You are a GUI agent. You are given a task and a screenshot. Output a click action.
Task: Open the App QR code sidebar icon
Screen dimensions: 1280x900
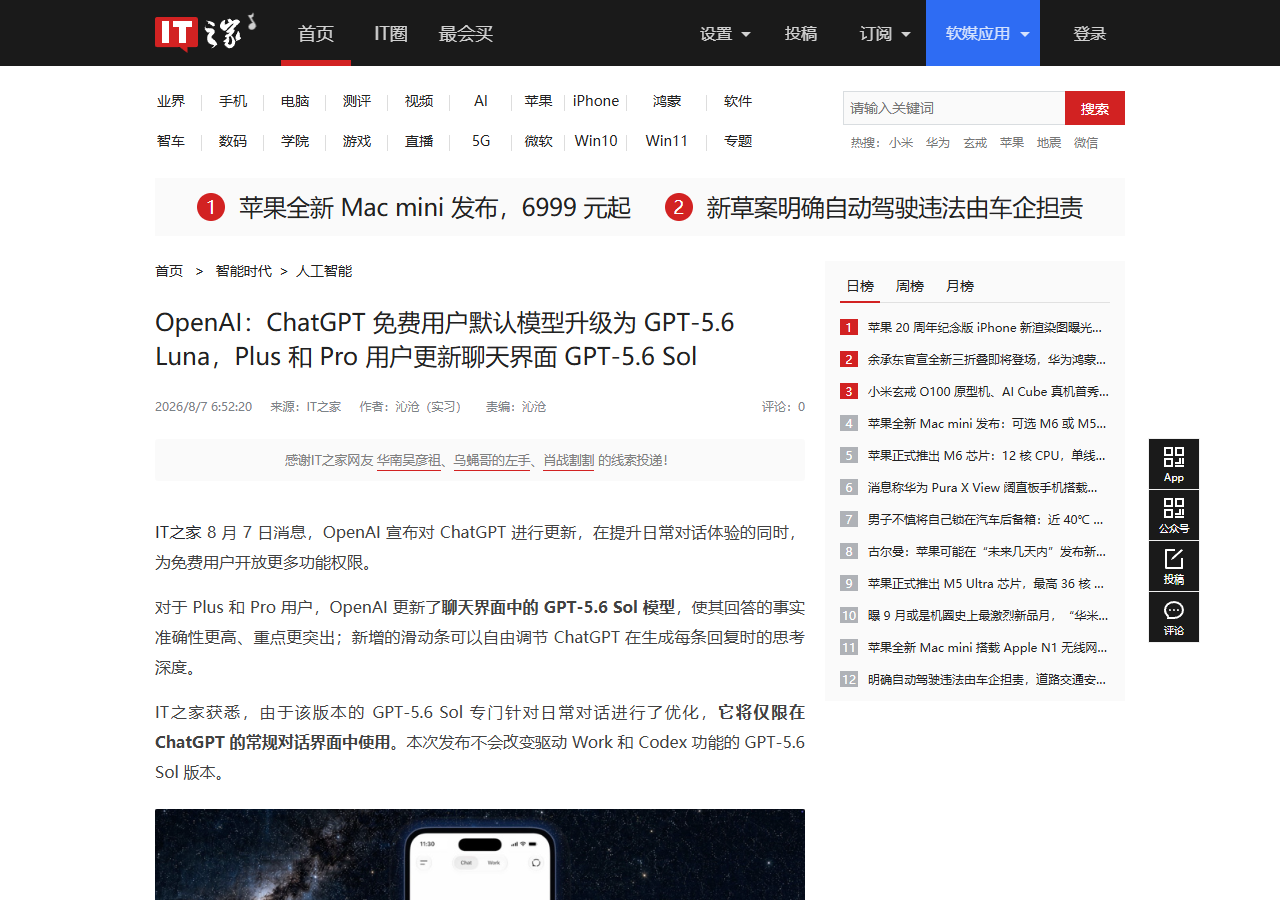pyautogui.click(x=1174, y=464)
